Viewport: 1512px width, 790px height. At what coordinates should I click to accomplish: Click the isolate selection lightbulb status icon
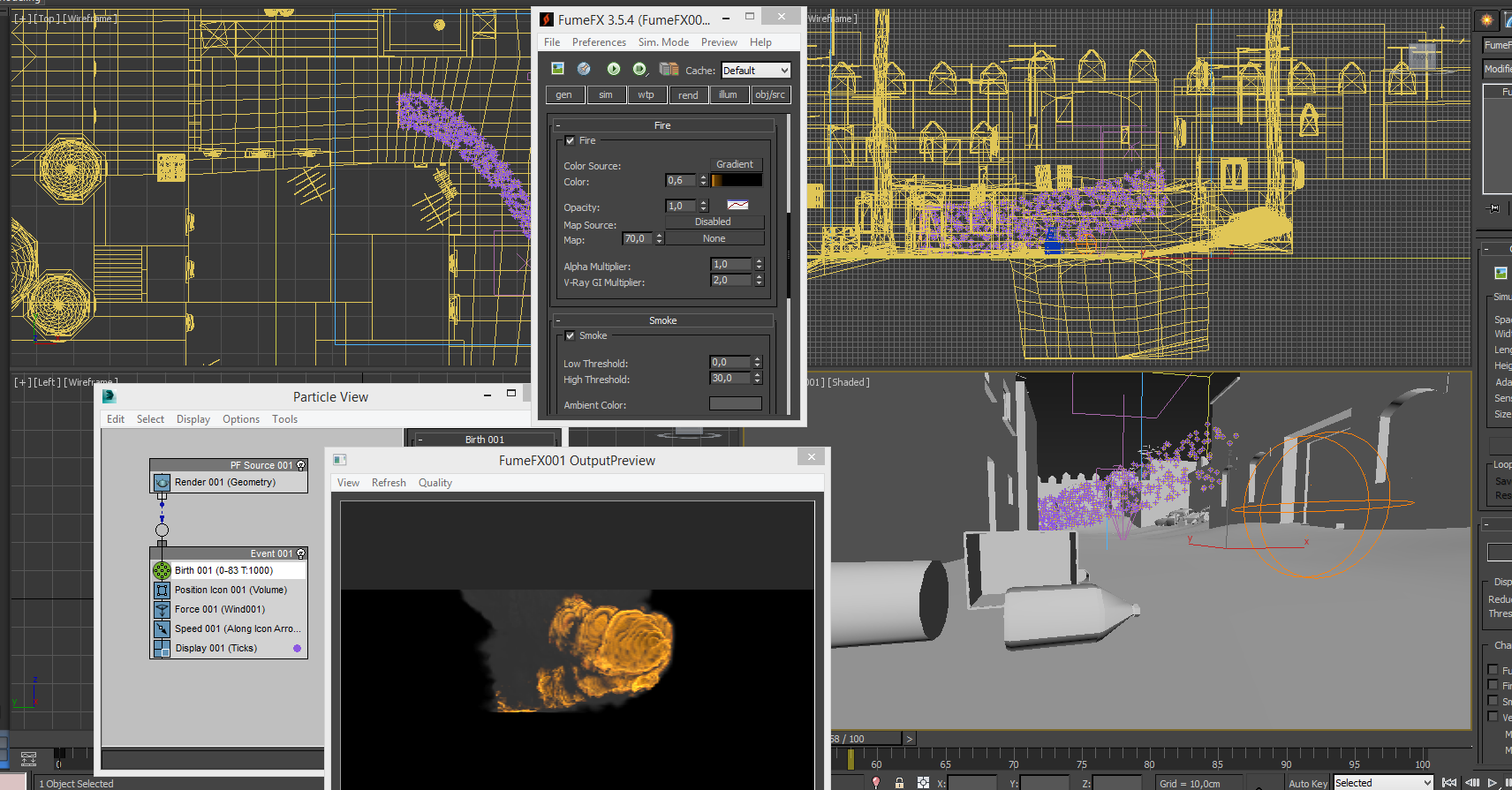(876, 782)
